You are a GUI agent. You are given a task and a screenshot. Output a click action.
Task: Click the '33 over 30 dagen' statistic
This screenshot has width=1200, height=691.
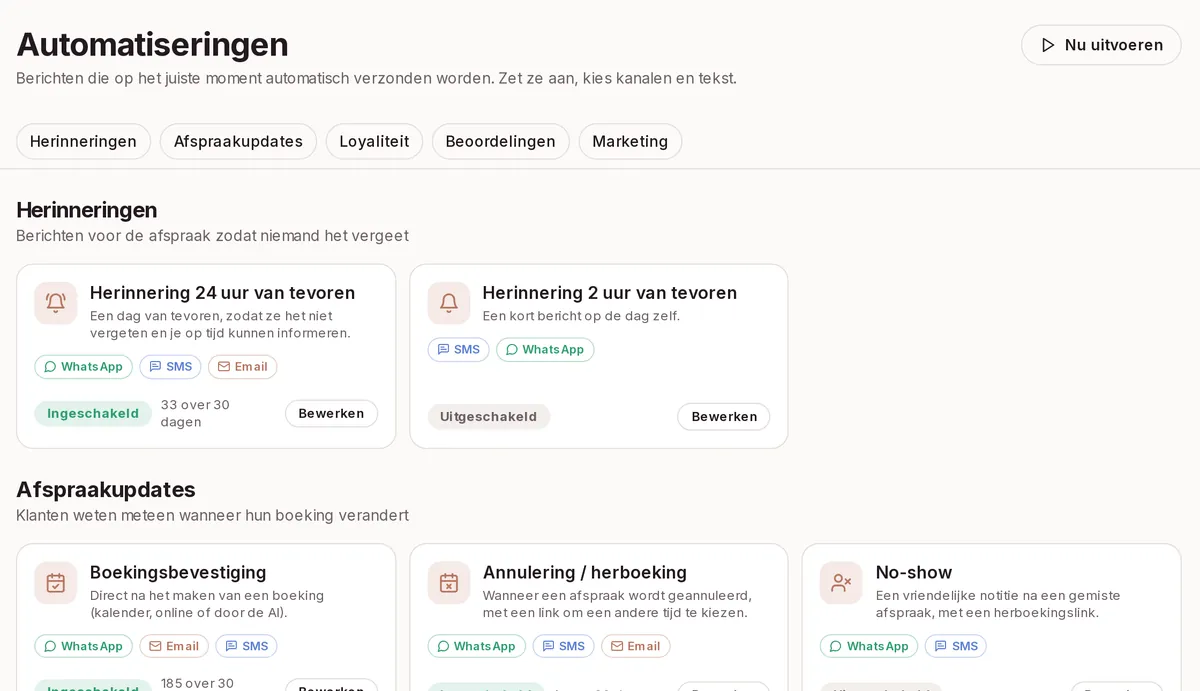[195, 414]
